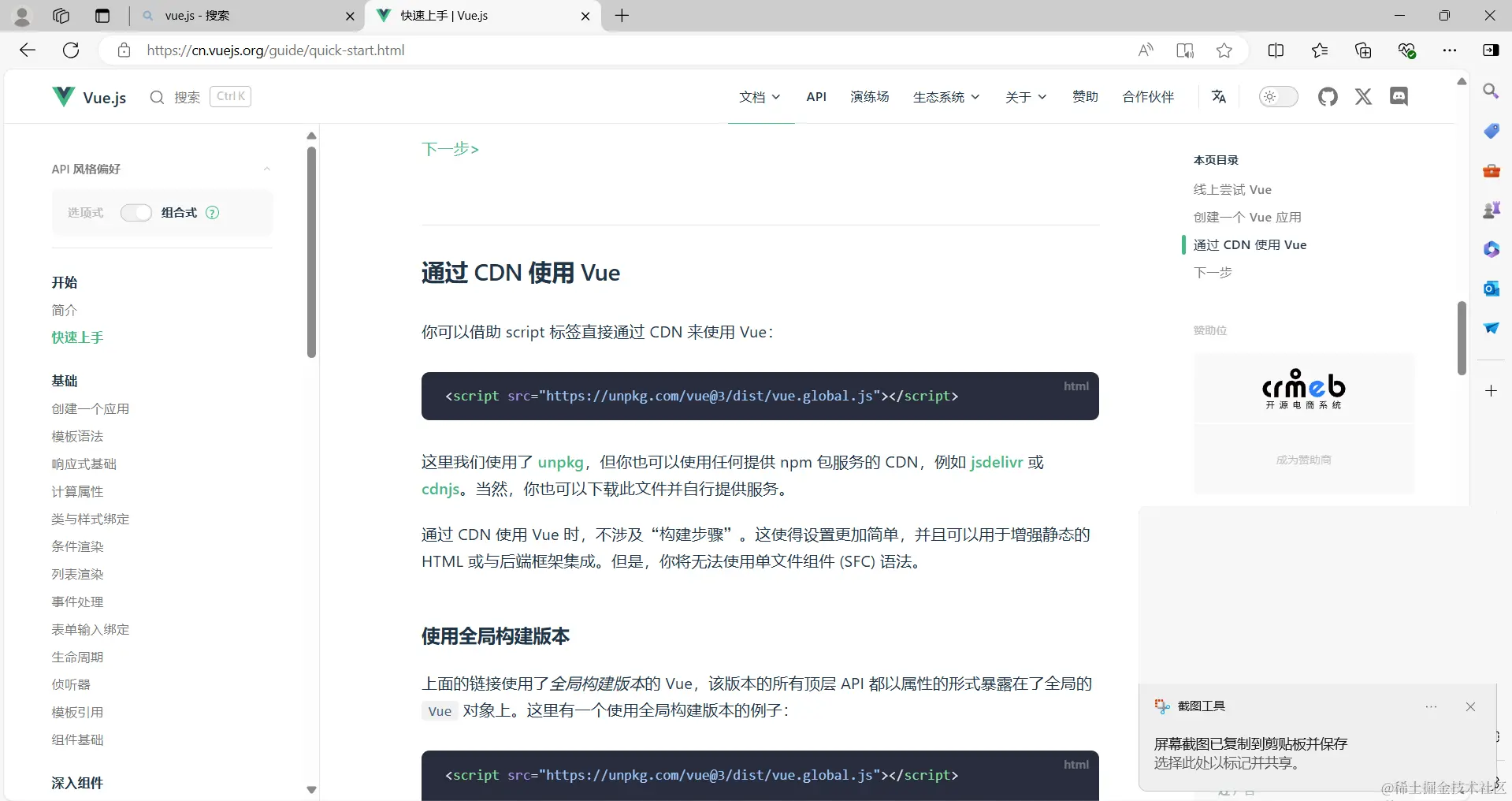
Task: Open 模板语法 in the sidebar
Action: pos(77,437)
